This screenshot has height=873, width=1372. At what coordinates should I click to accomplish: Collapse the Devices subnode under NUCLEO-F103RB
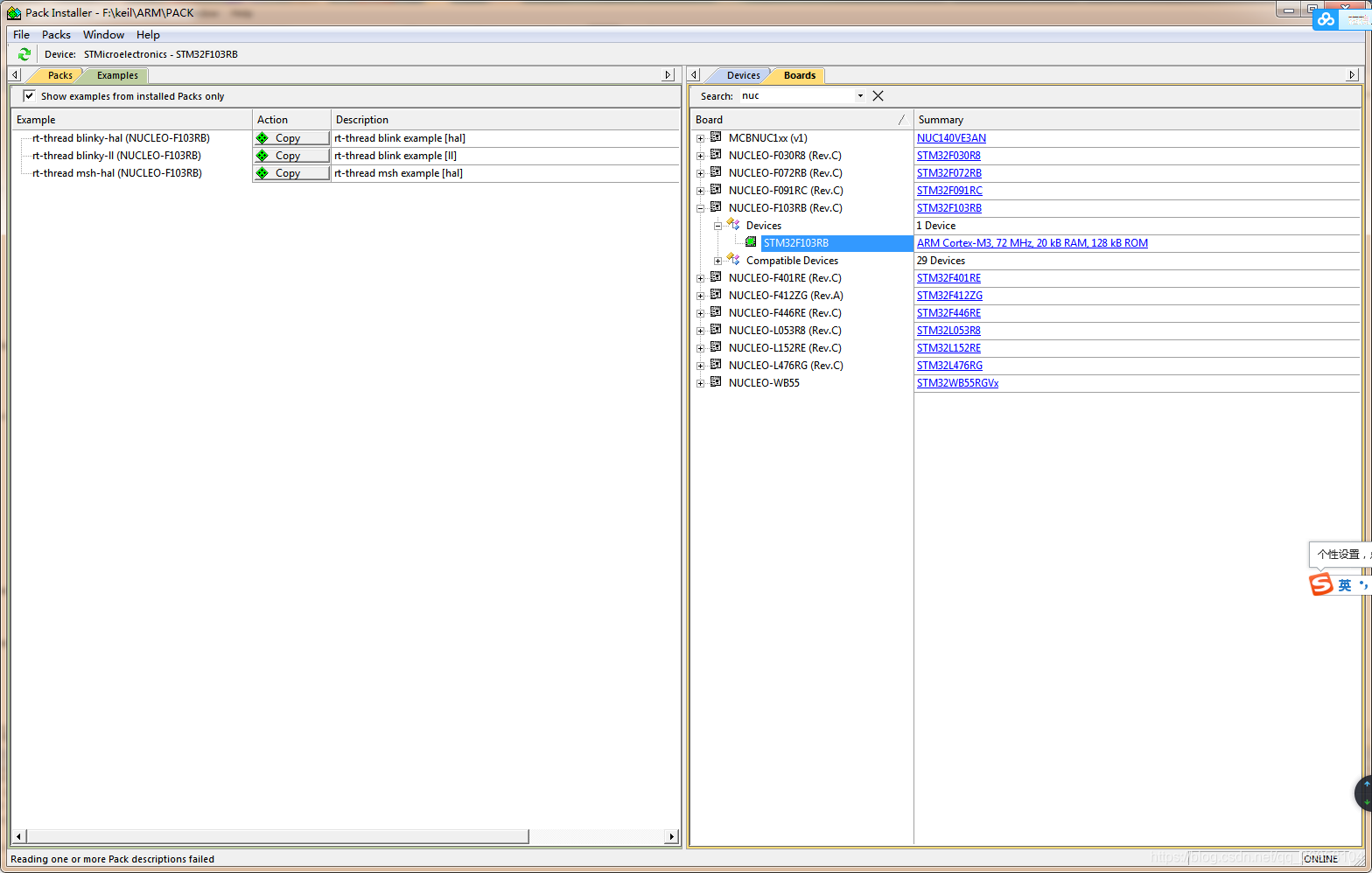pyautogui.click(x=717, y=226)
